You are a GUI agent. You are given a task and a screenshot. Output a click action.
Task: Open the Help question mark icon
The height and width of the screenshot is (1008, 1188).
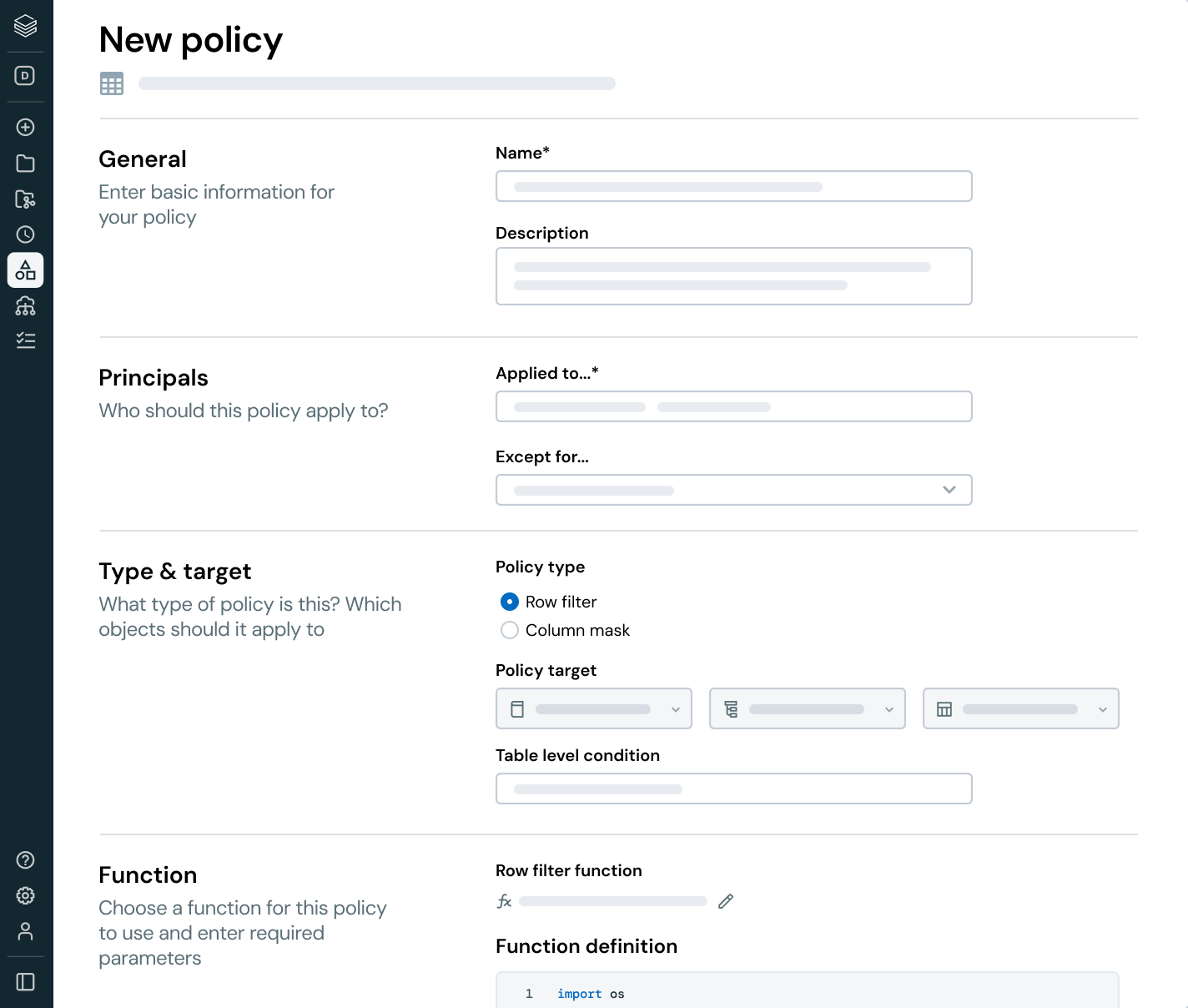[26, 860]
